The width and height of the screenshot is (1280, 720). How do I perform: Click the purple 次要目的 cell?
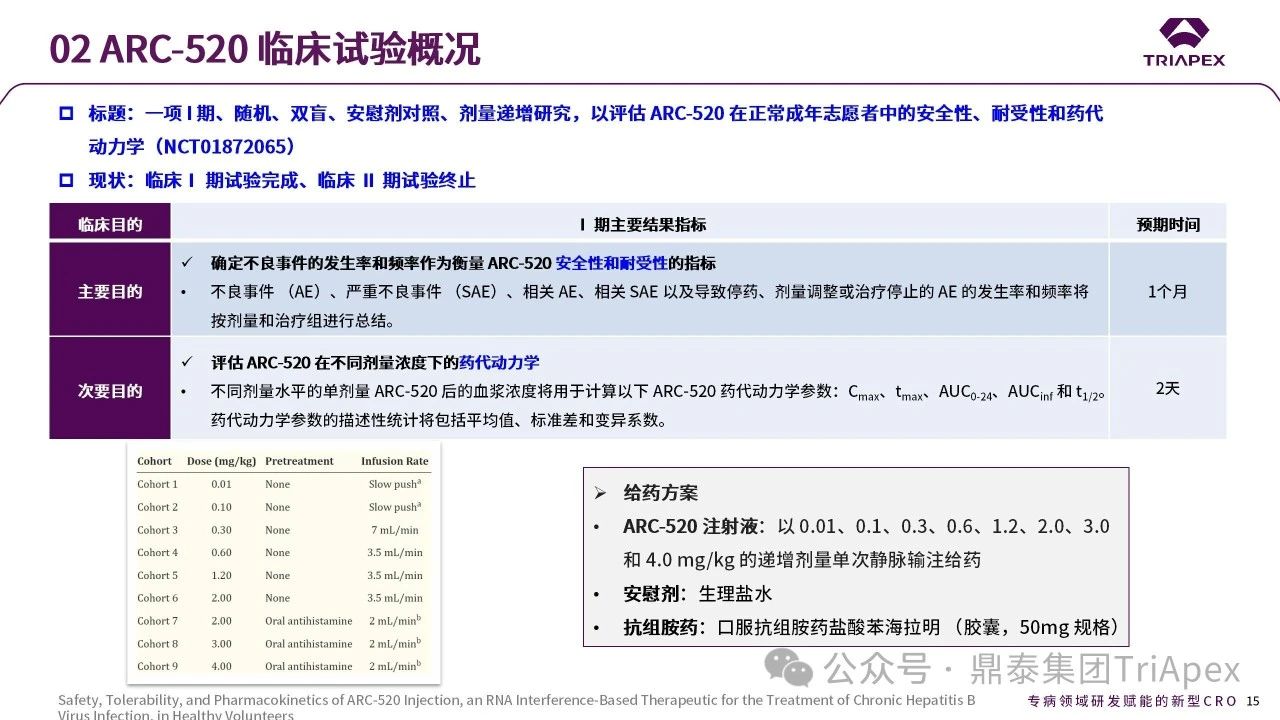tap(110, 391)
